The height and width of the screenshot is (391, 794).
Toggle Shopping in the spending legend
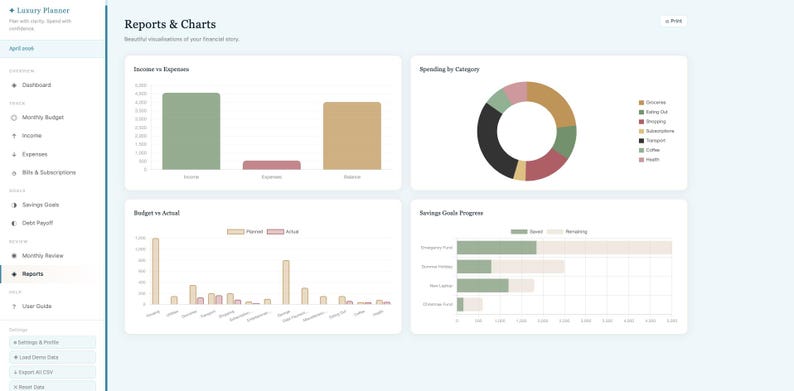pyautogui.click(x=652, y=122)
